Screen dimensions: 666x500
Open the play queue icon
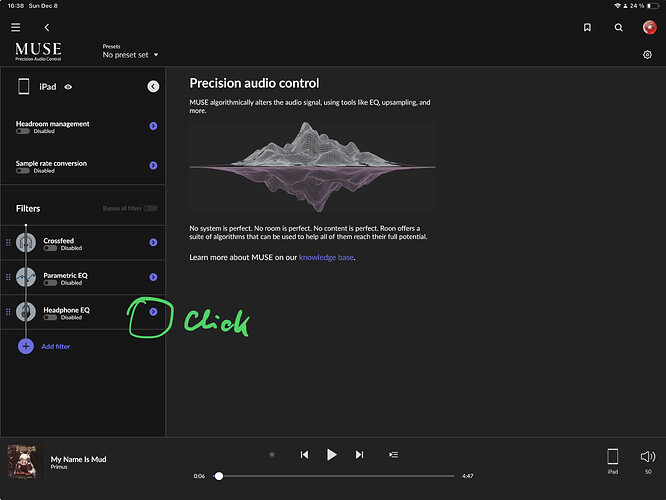[393, 455]
